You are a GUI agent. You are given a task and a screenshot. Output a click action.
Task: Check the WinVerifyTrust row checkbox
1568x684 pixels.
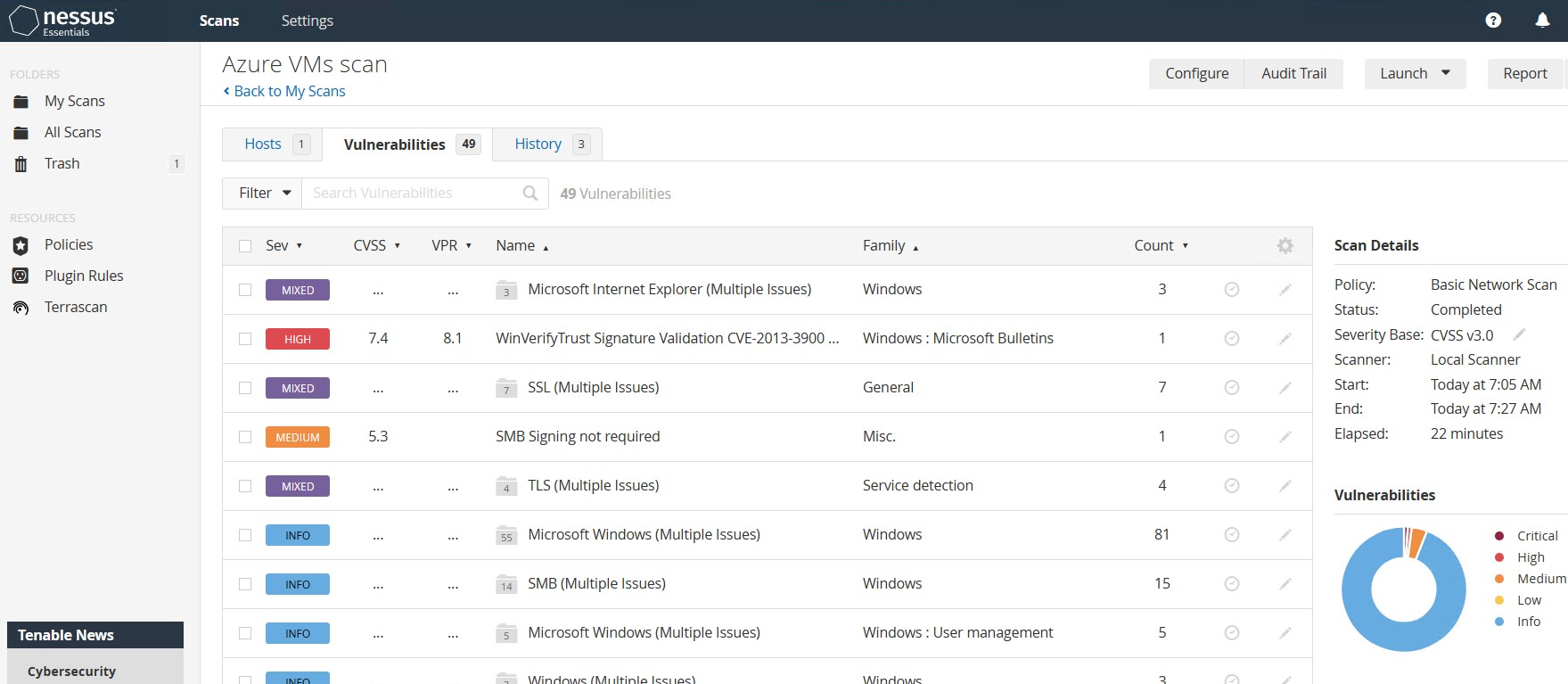(x=245, y=339)
